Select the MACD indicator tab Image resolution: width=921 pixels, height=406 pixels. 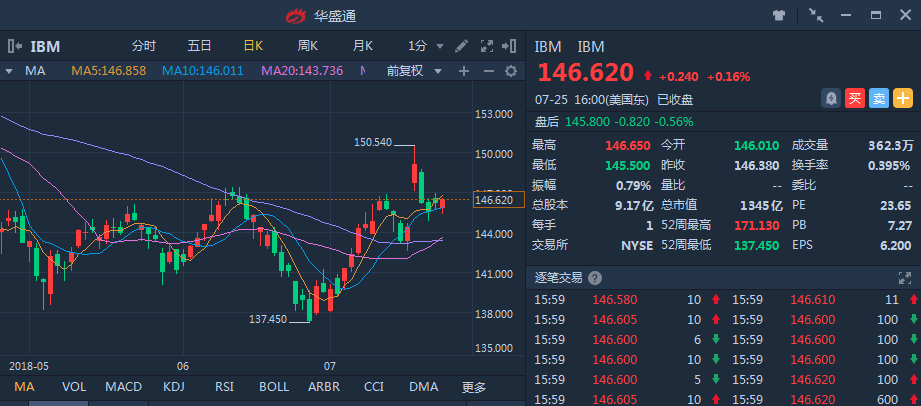(123, 387)
